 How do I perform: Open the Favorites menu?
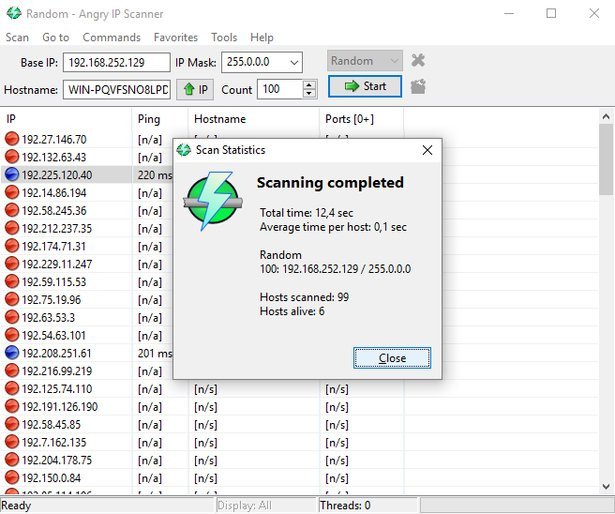[176, 37]
